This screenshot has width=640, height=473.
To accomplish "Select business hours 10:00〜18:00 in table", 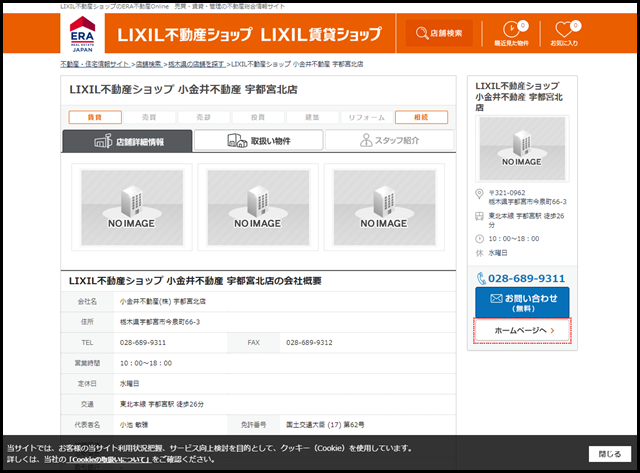I will [x=146, y=363].
